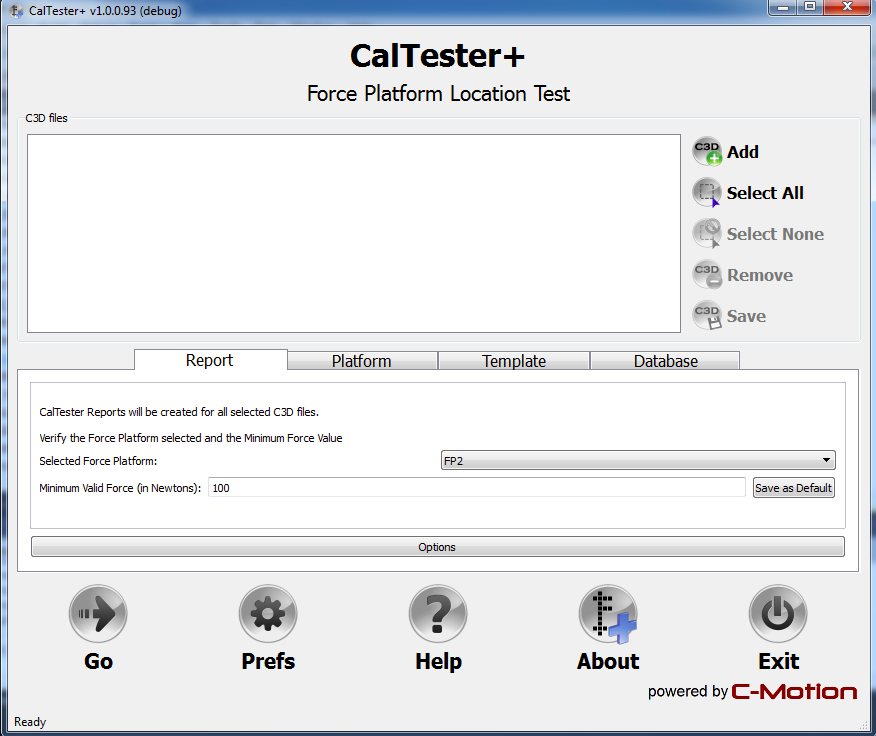The width and height of the screenshot is (876, 736).
Task: Open the Database tab
Action: [x=665, y=361]
